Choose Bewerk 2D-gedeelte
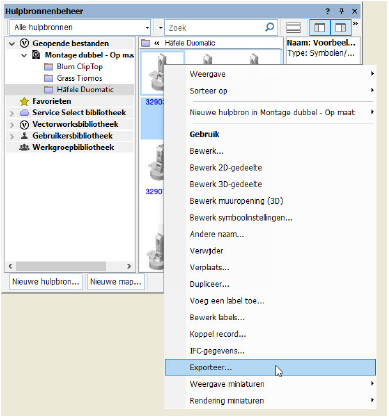 pos(270,168)
